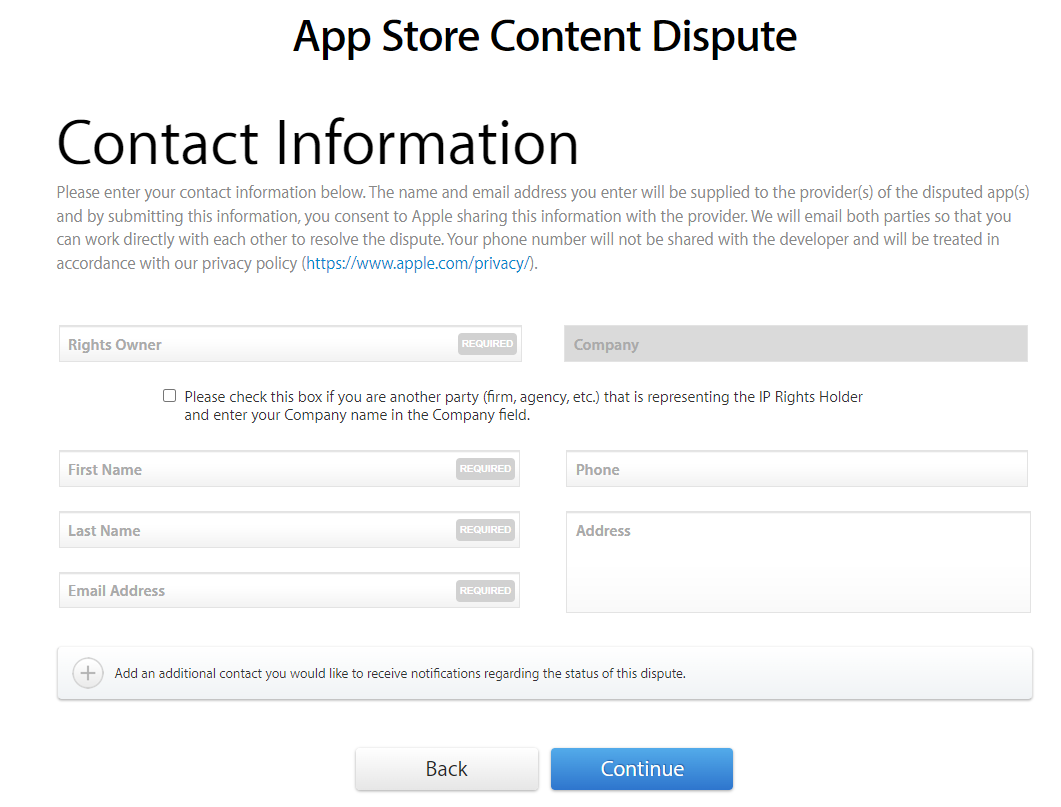Click REQUIRED badge in Email Address field
Screen dimensions: 1061x807
pyautogui.click(x=485, y=591)
